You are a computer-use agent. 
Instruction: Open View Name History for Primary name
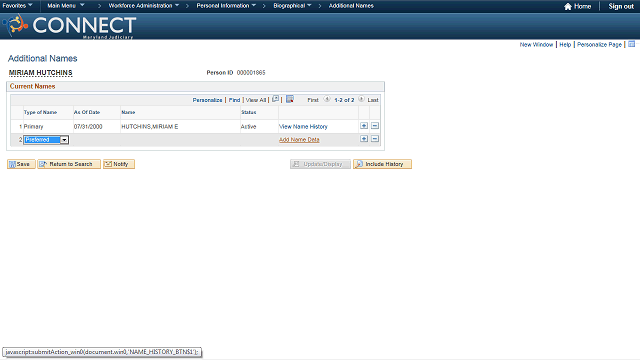tap(303, 127)
